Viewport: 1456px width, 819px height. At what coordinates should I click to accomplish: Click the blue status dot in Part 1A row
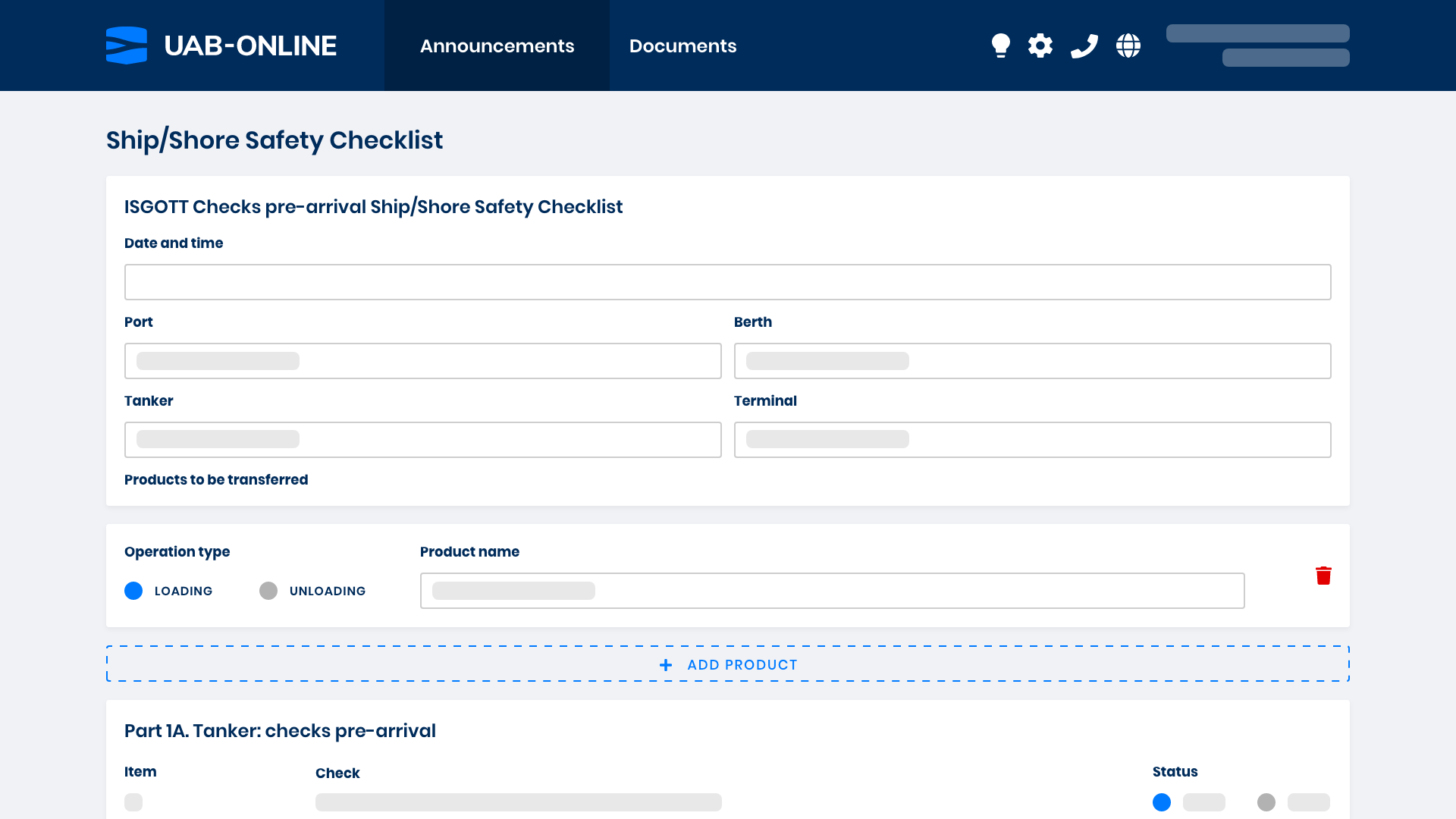(x=1161, y=802)
